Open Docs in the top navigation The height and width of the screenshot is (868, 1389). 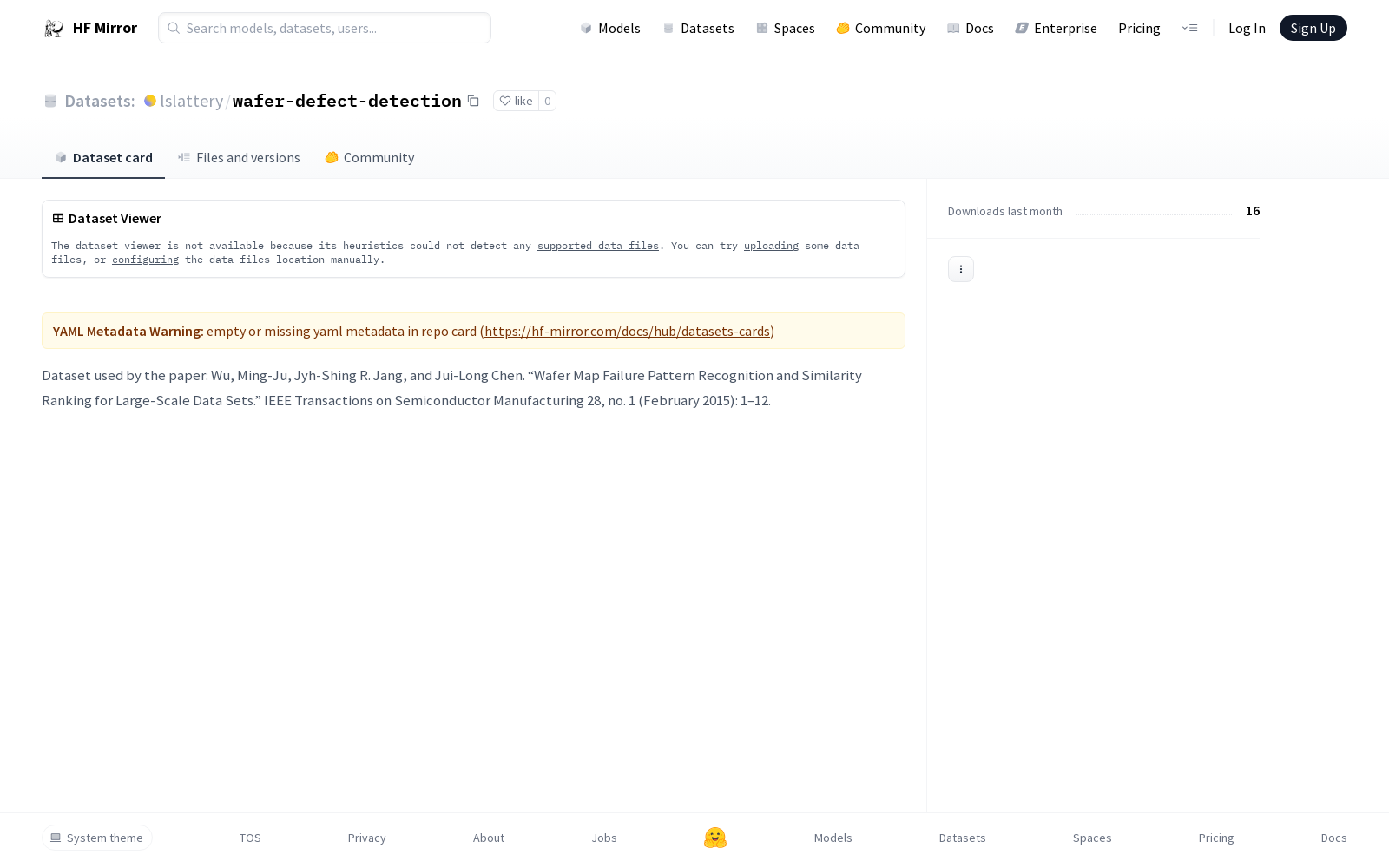click(970, 28)
